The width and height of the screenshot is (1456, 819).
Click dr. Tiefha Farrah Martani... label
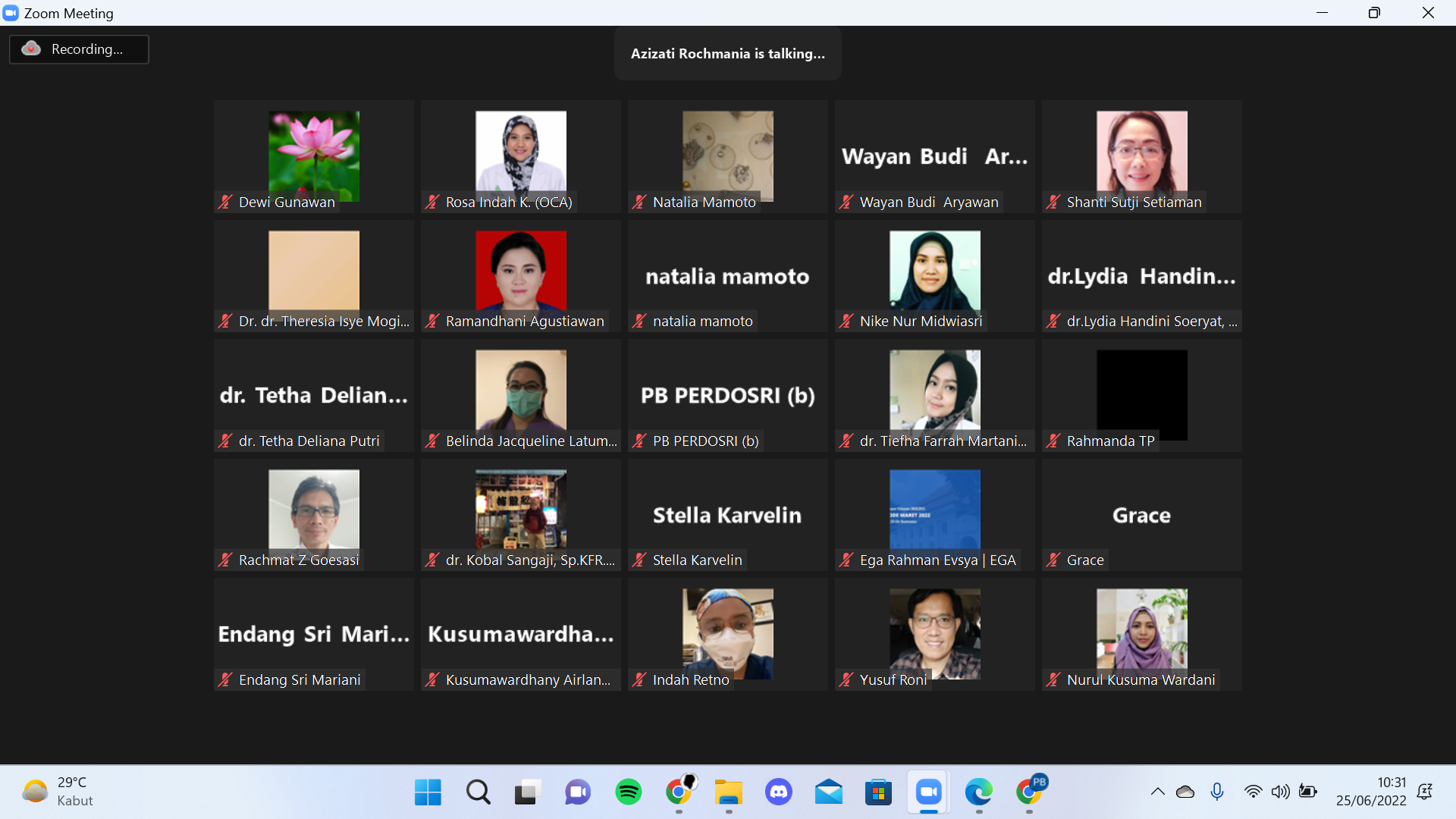point(943,441)
